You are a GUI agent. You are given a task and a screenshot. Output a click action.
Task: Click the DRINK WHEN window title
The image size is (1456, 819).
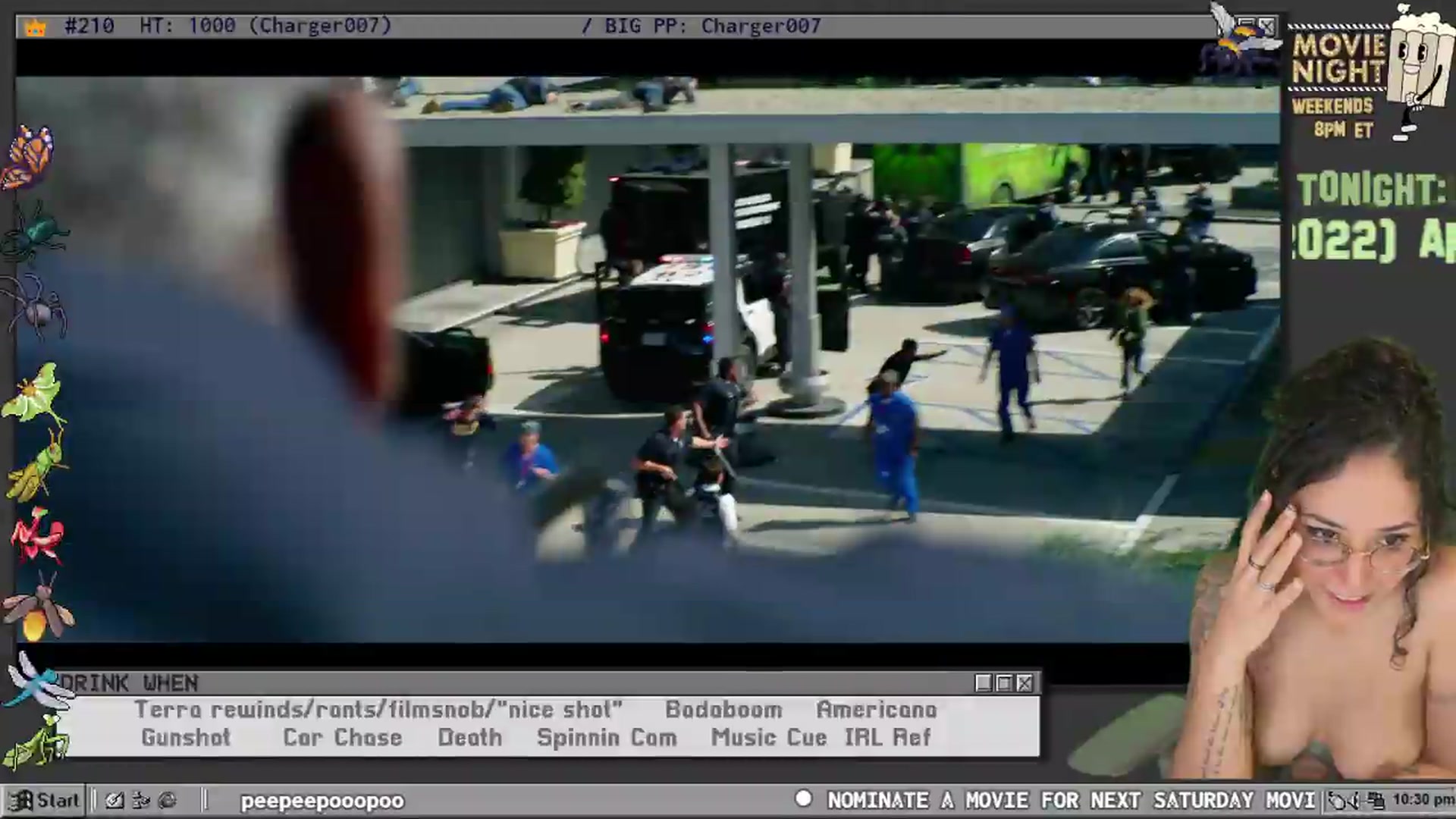click(130, 683)
